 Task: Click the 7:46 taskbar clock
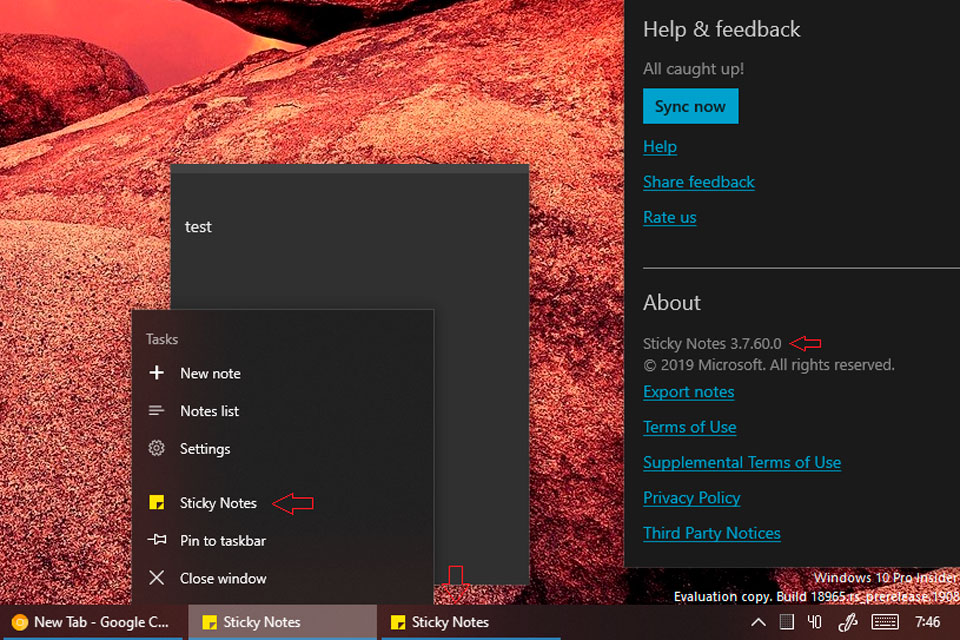click(927, 622)
